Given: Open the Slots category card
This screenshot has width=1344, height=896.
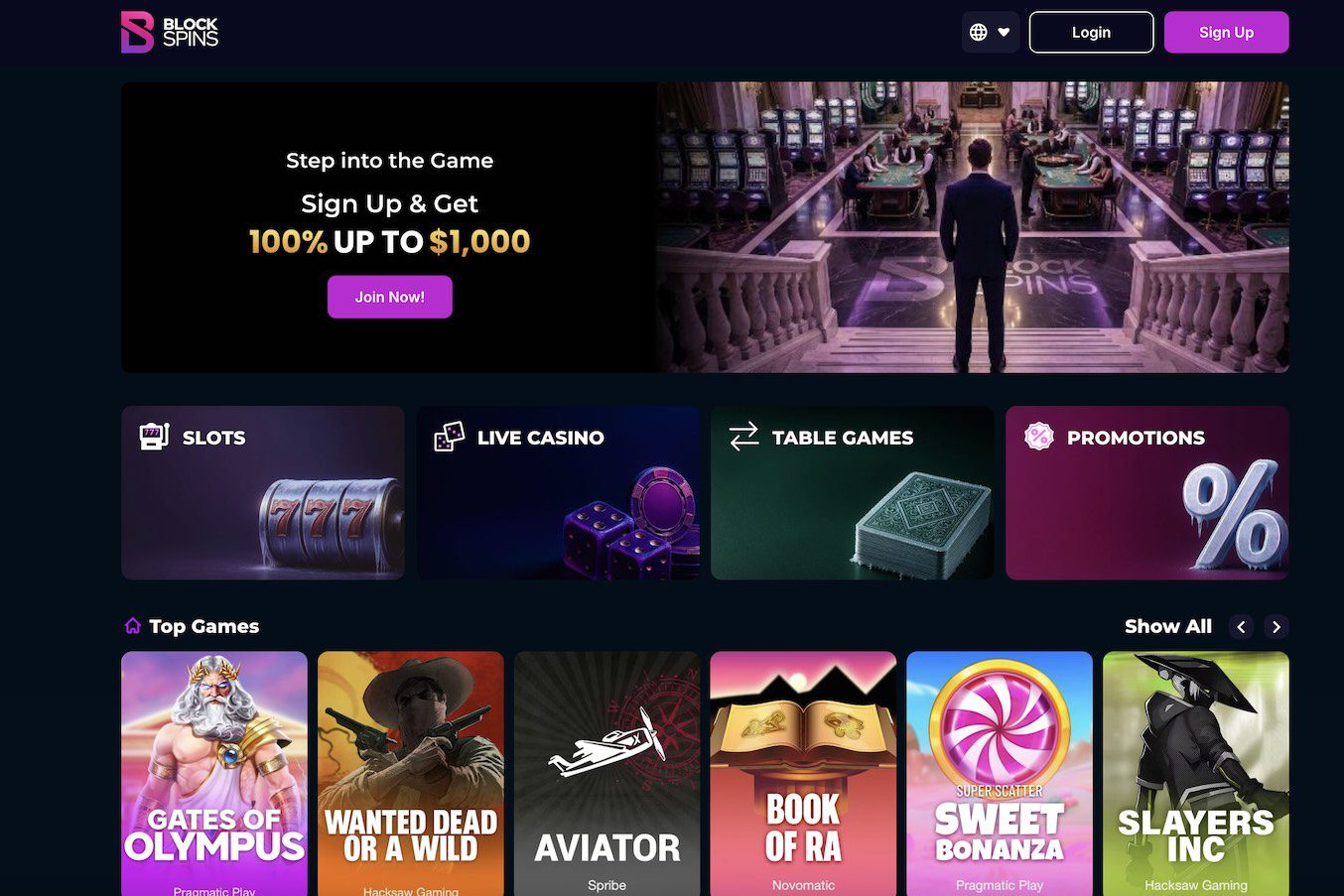Looking at the screenshot, I should point(263,492).
